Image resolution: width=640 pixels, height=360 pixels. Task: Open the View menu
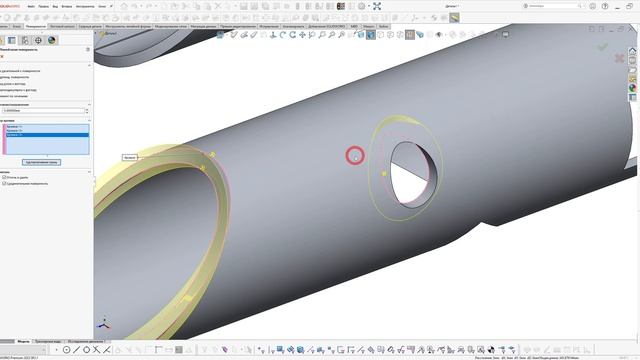point(55,7)
